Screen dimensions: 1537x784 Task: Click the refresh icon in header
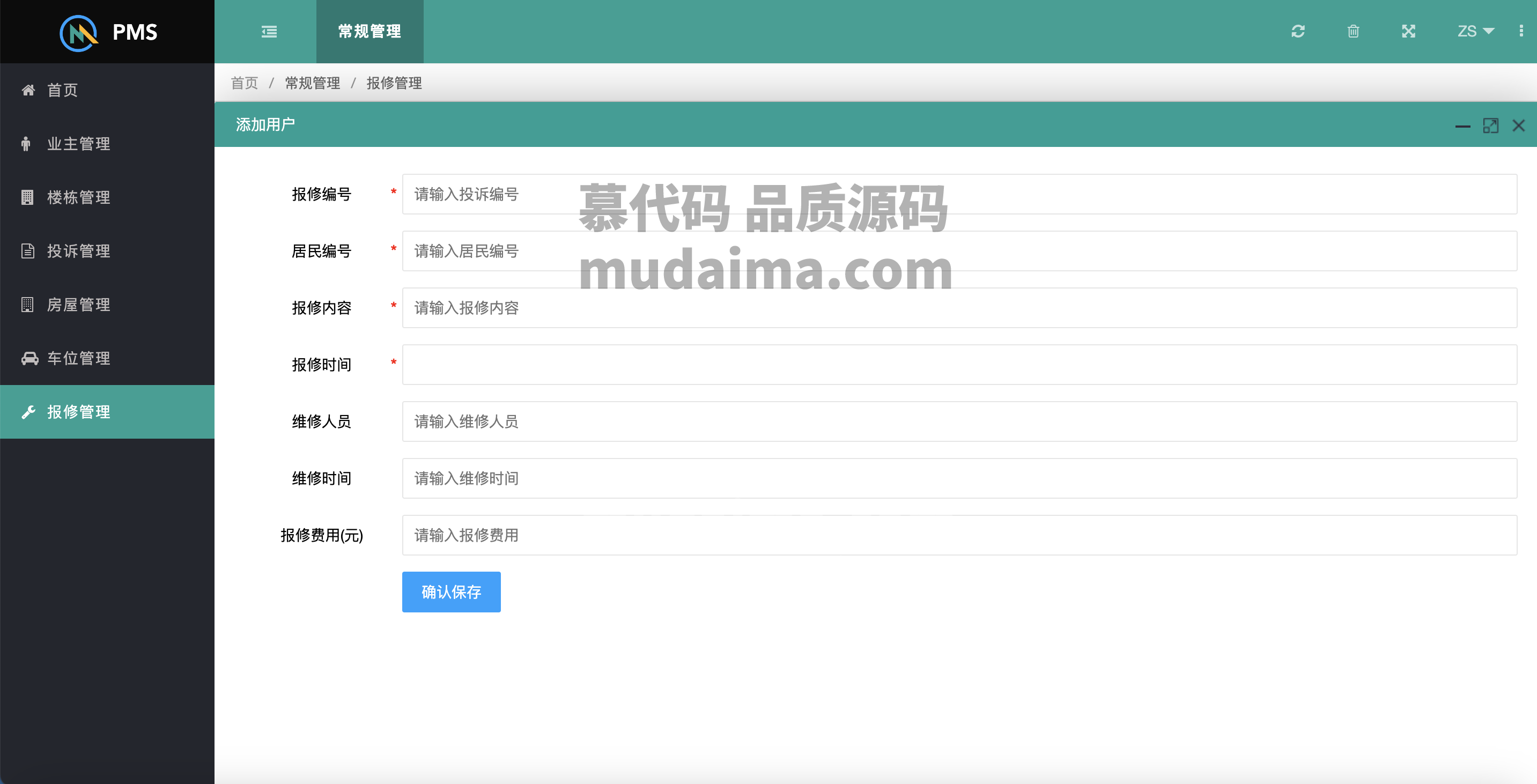click(1298, 31)
